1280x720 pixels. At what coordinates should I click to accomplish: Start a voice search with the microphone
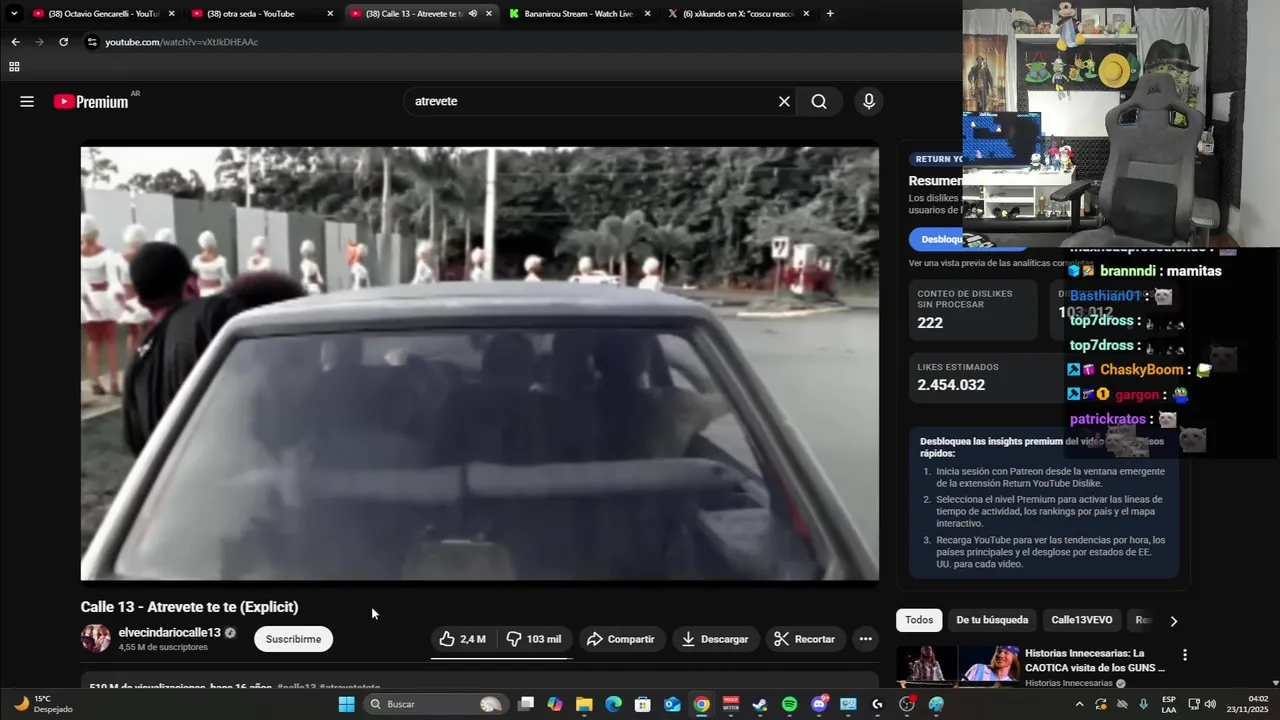pos(868,101)
